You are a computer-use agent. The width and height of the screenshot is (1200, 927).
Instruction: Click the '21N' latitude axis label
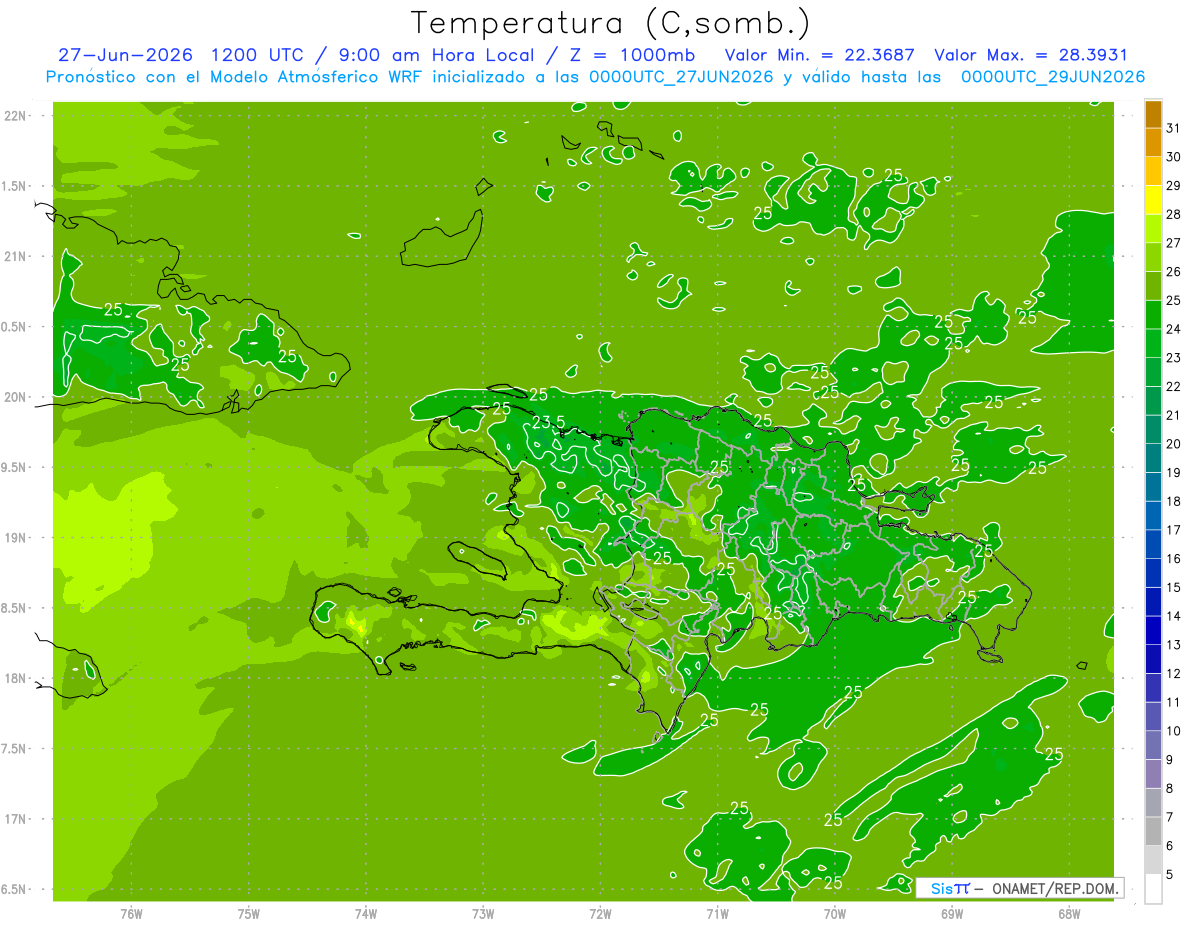[x=14, y=257]
